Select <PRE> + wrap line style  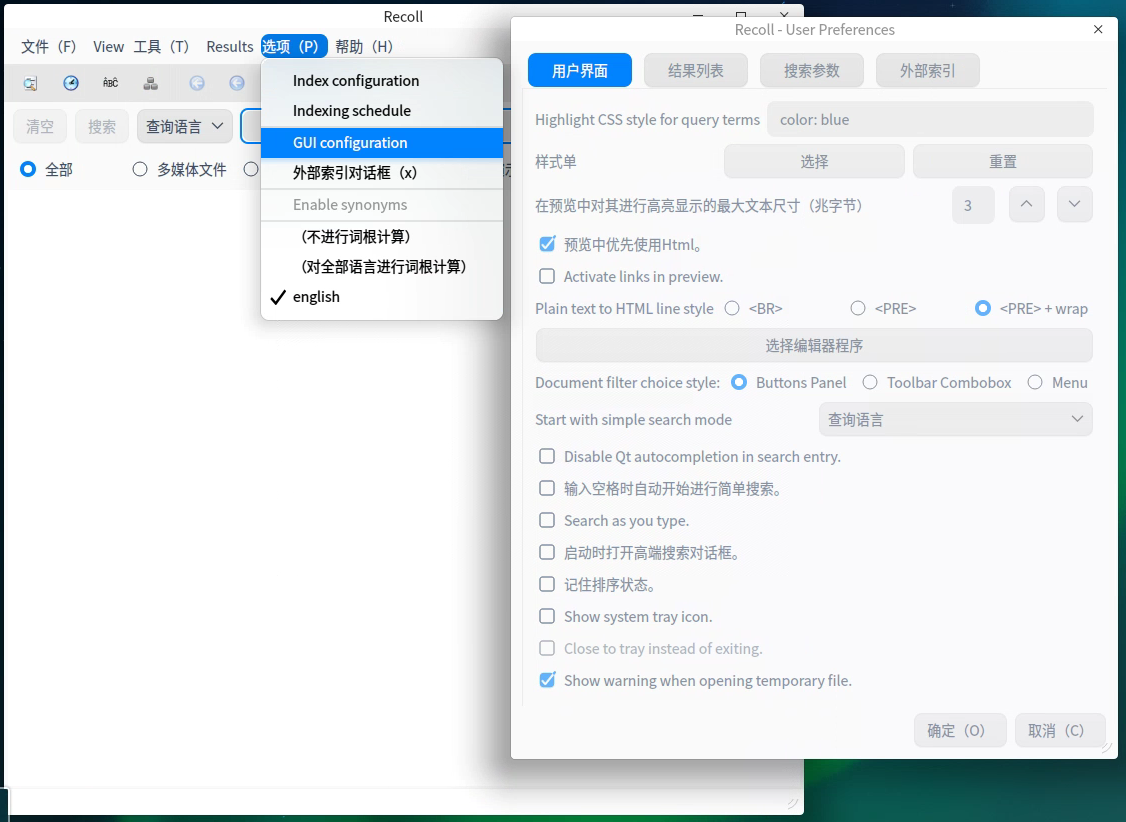coord(982,309)
